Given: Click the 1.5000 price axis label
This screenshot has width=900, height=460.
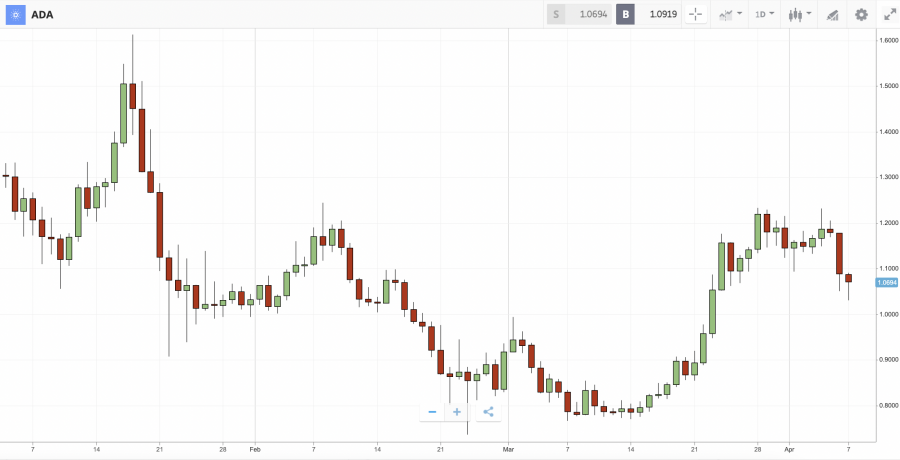Looking at the screenshot, I should coord(889,86).
